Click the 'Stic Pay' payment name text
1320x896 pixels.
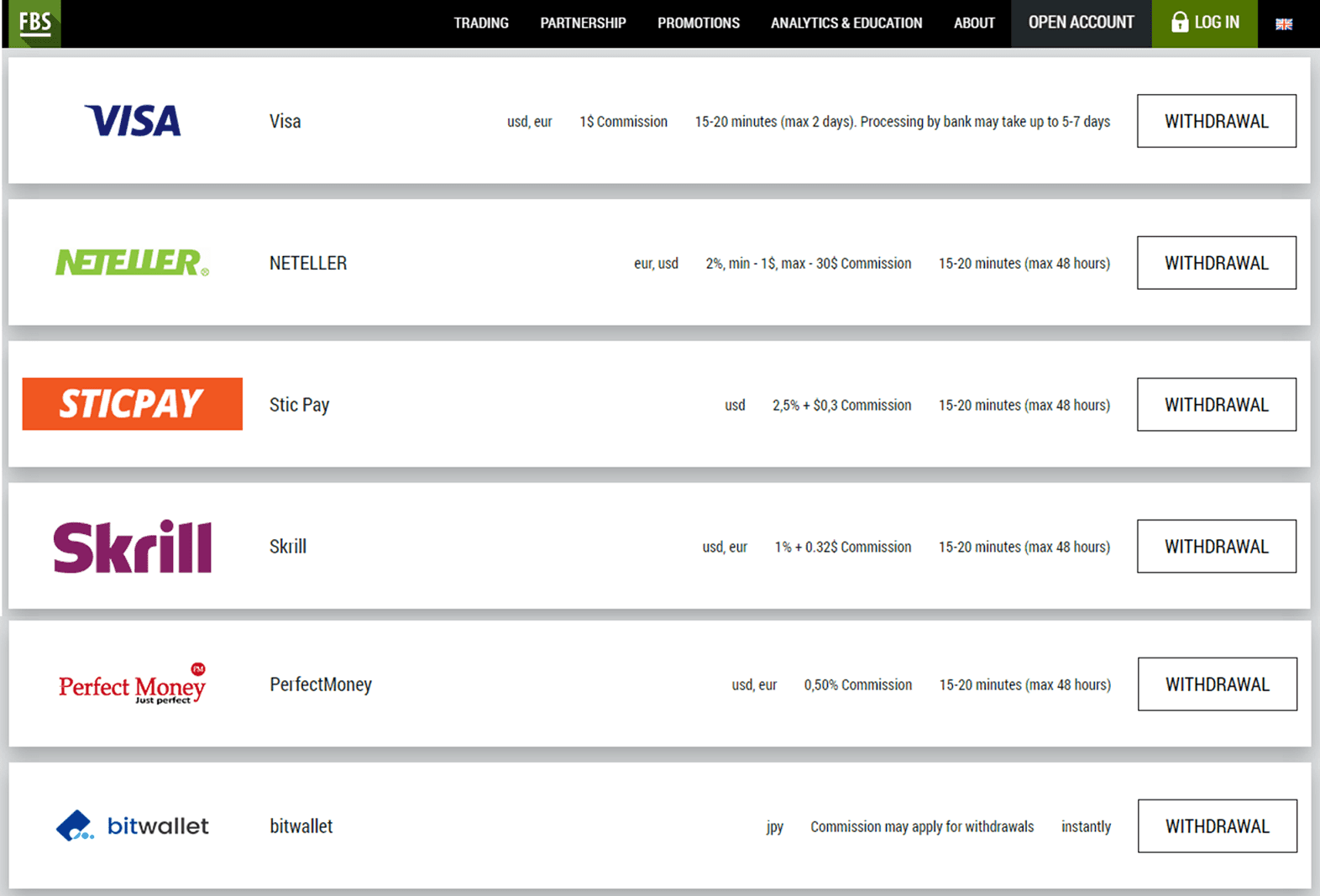[300, 405]
